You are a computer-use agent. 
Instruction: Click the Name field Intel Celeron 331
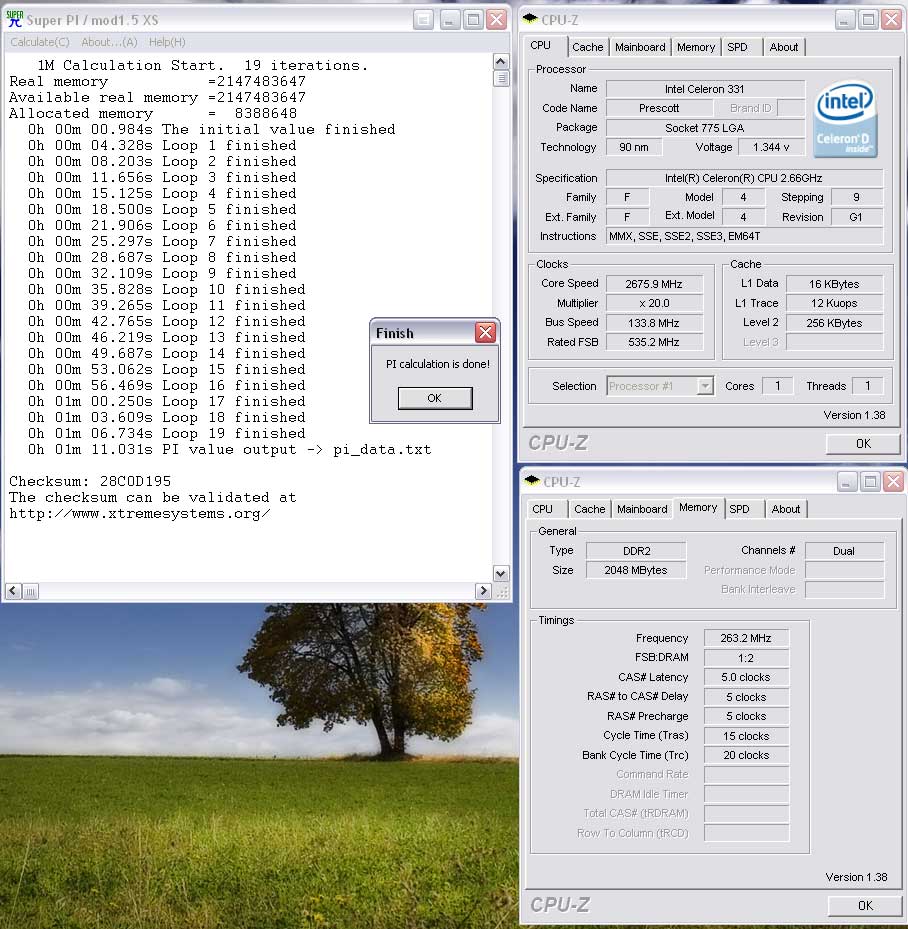705,89
